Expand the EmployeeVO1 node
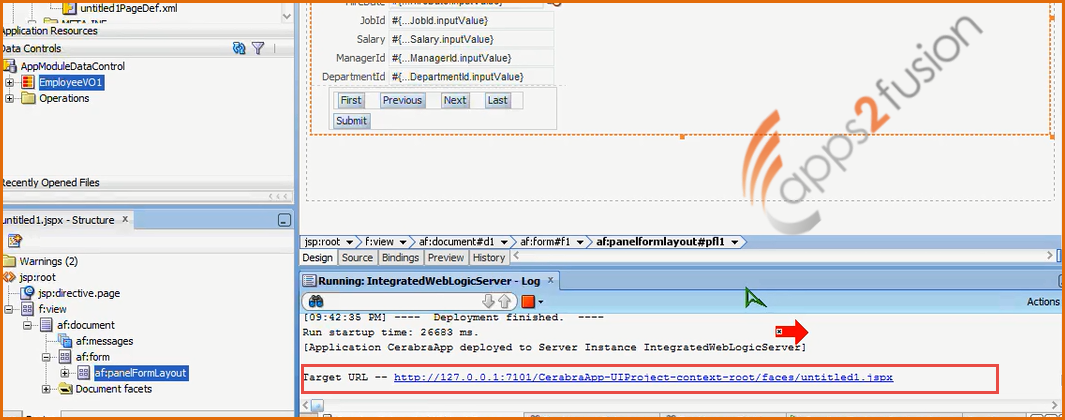Screen dimensions: 1065x420 [x=10, y=82]
